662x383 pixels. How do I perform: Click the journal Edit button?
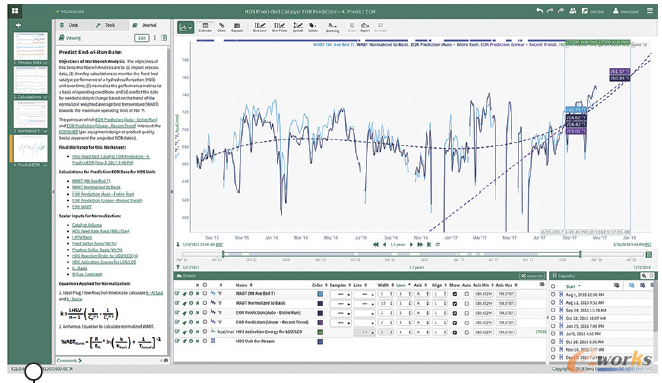[x=142, y=38]
